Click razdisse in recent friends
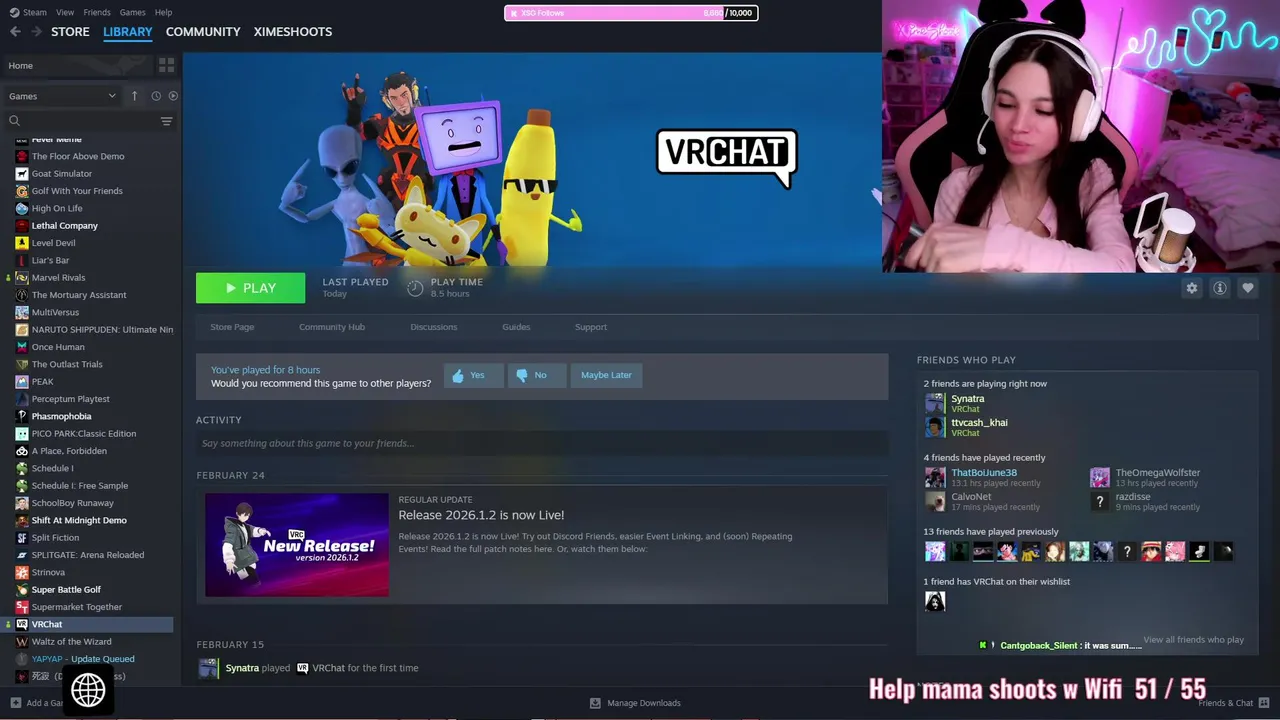Screen dimensions: 1280x720 coord(1133,497)
